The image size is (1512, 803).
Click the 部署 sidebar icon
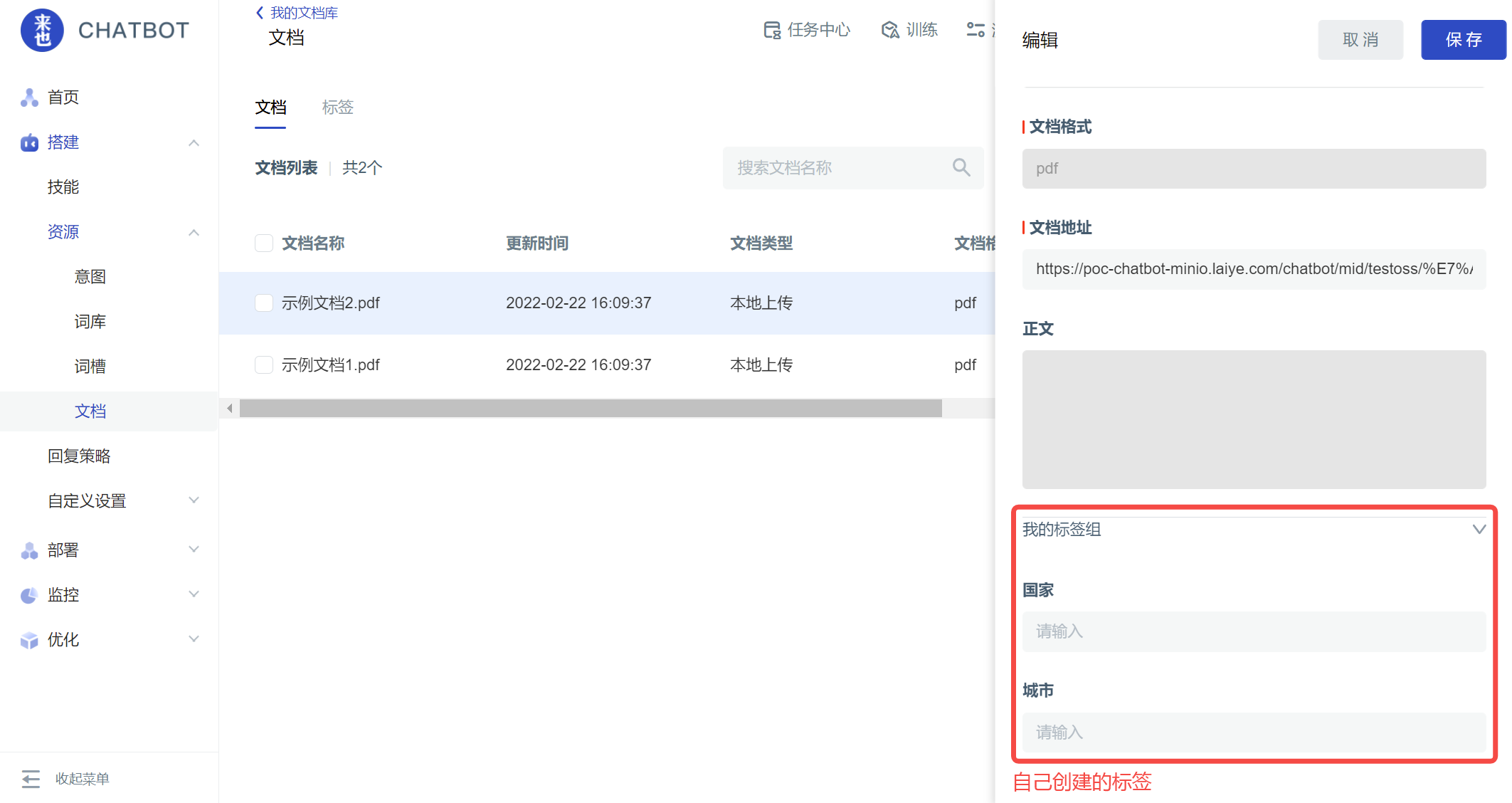pos(29,550)
